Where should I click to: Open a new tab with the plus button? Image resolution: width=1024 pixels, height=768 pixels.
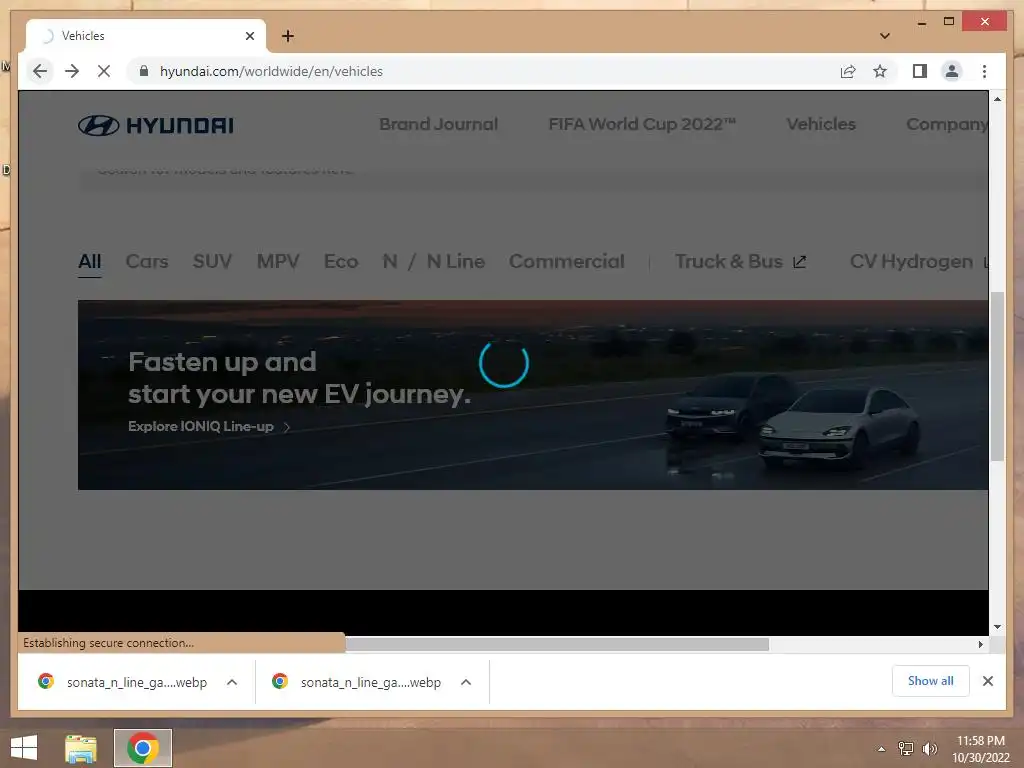tap(287, 36)
